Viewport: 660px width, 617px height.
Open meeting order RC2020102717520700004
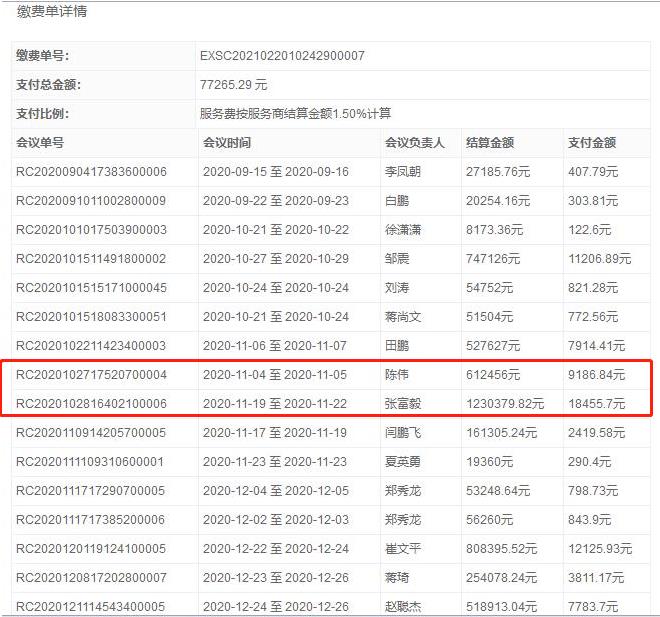click(91, 375)
